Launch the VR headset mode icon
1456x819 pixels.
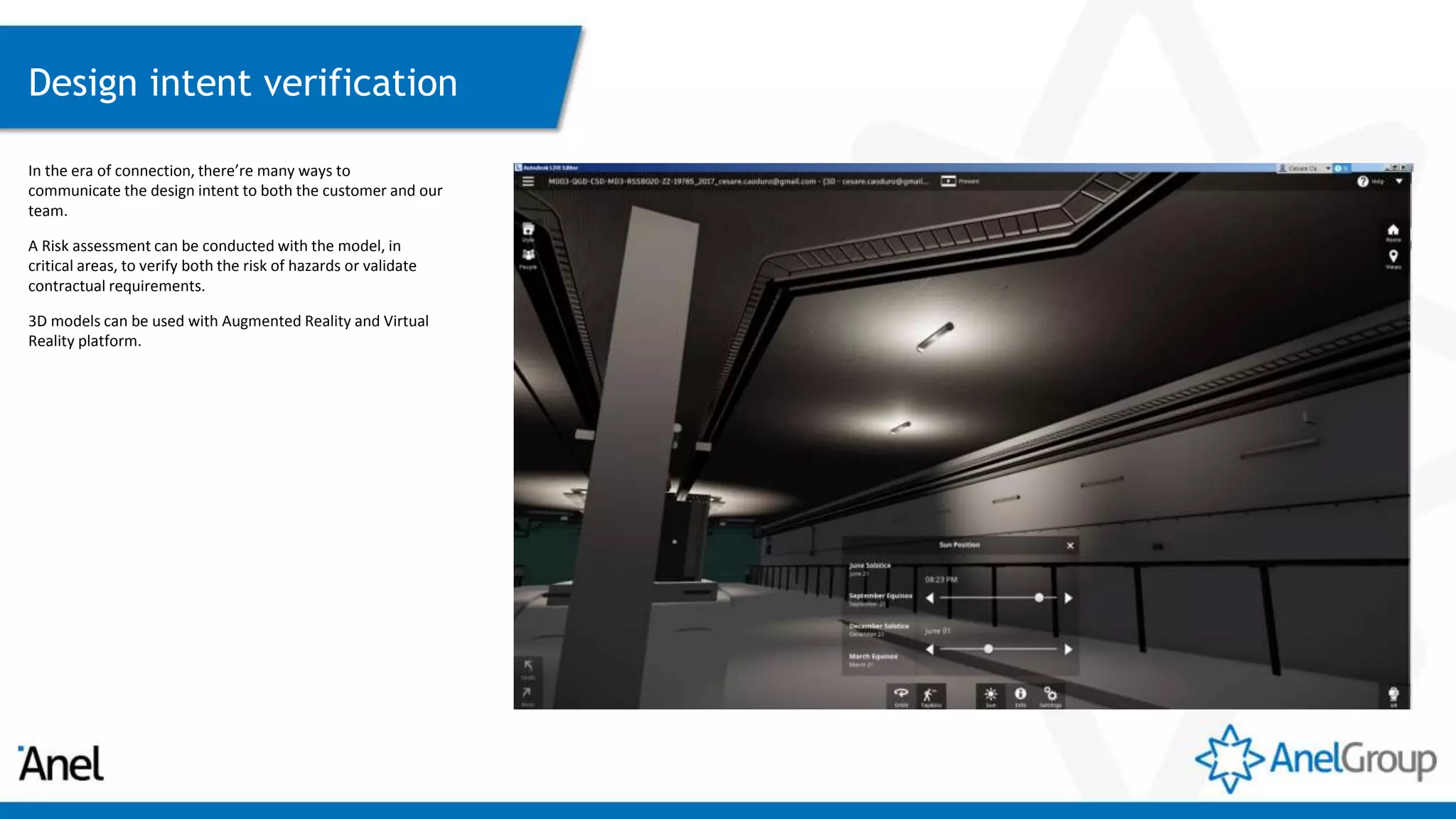(x=1393, y=696)
